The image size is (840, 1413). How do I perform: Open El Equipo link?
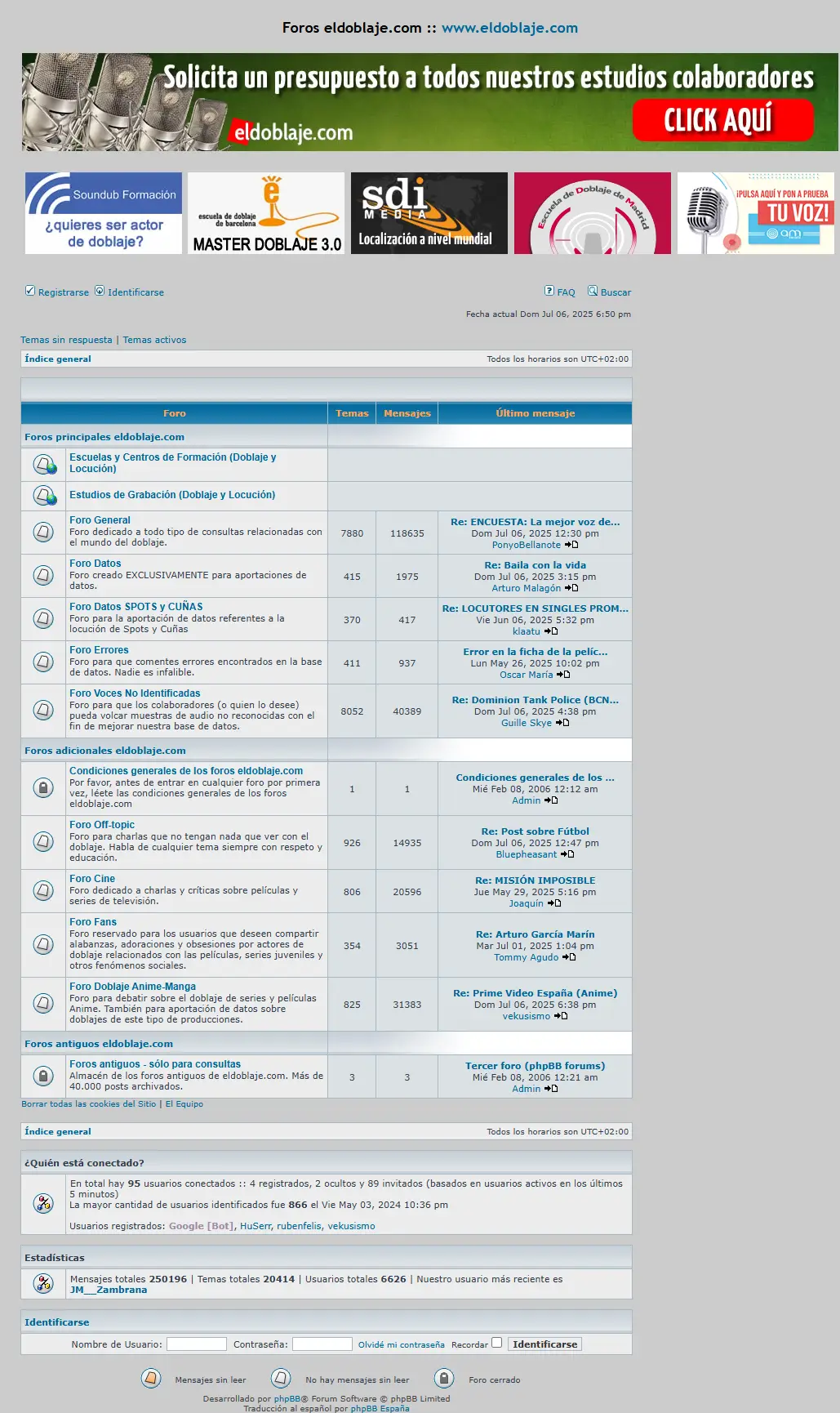184,1103
